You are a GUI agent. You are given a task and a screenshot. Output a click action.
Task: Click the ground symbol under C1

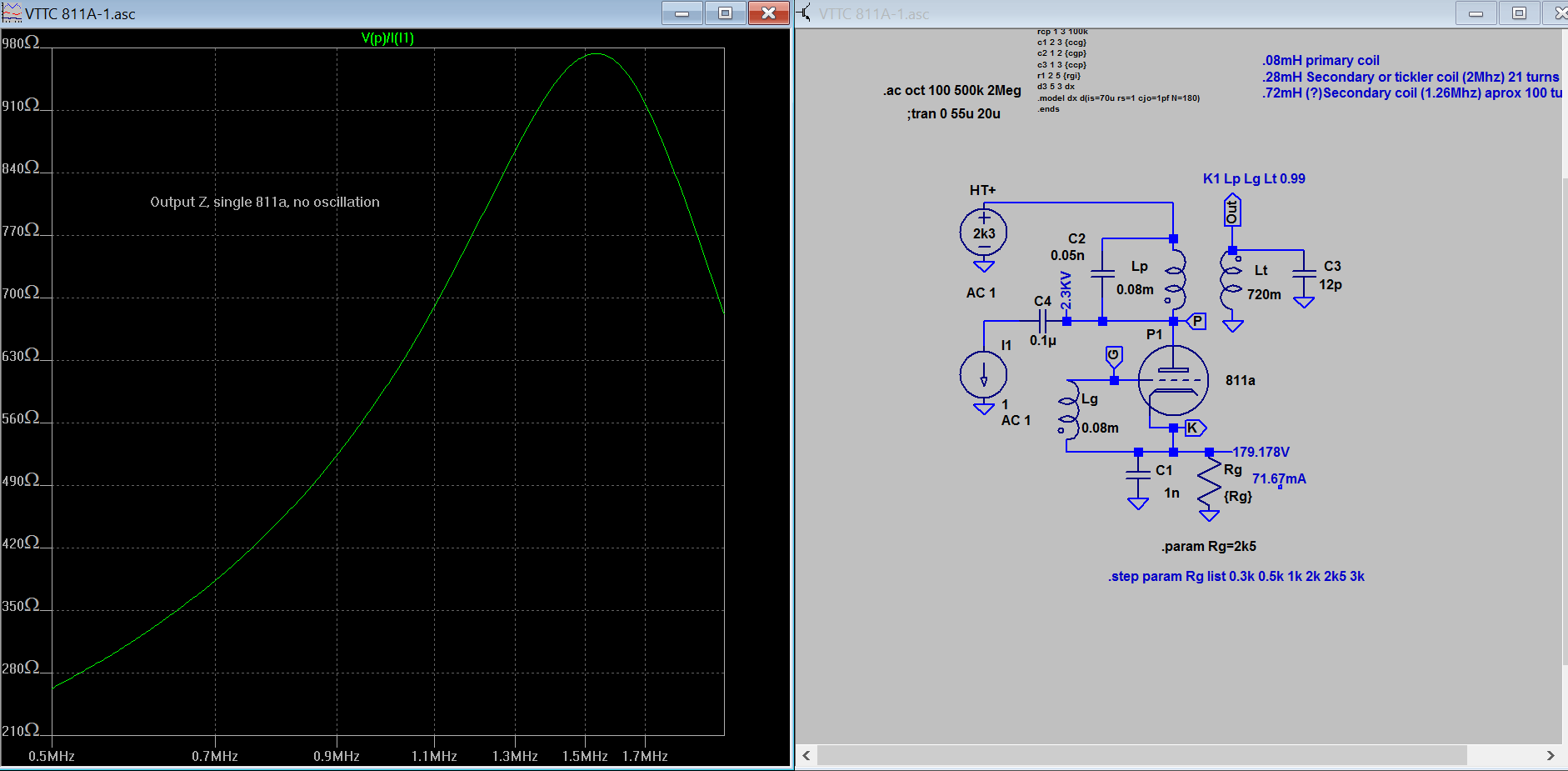(x=1138, y=503)
